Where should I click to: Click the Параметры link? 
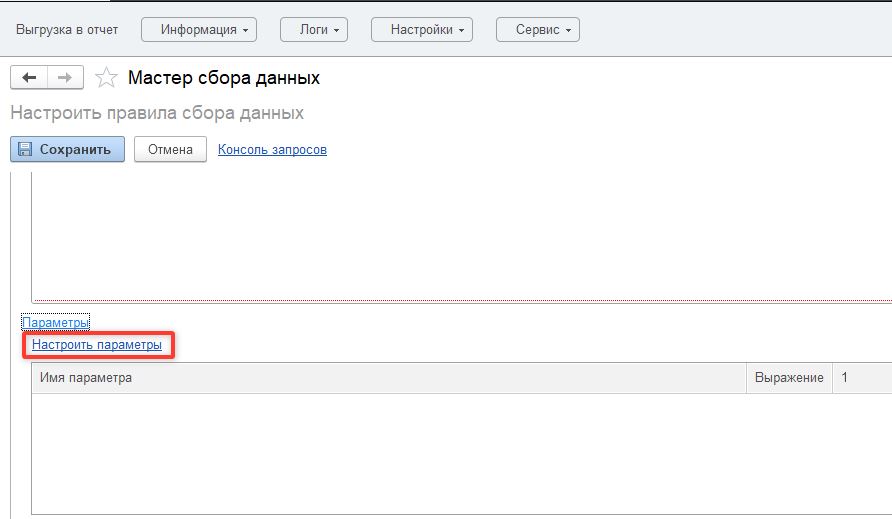55,322
